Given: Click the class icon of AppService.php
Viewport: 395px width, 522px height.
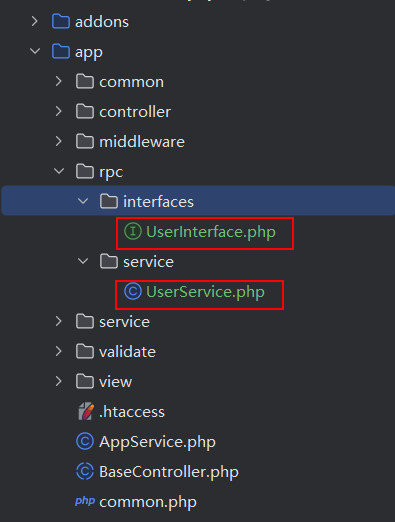Looking at the screenshot, I should click(85, 441).
